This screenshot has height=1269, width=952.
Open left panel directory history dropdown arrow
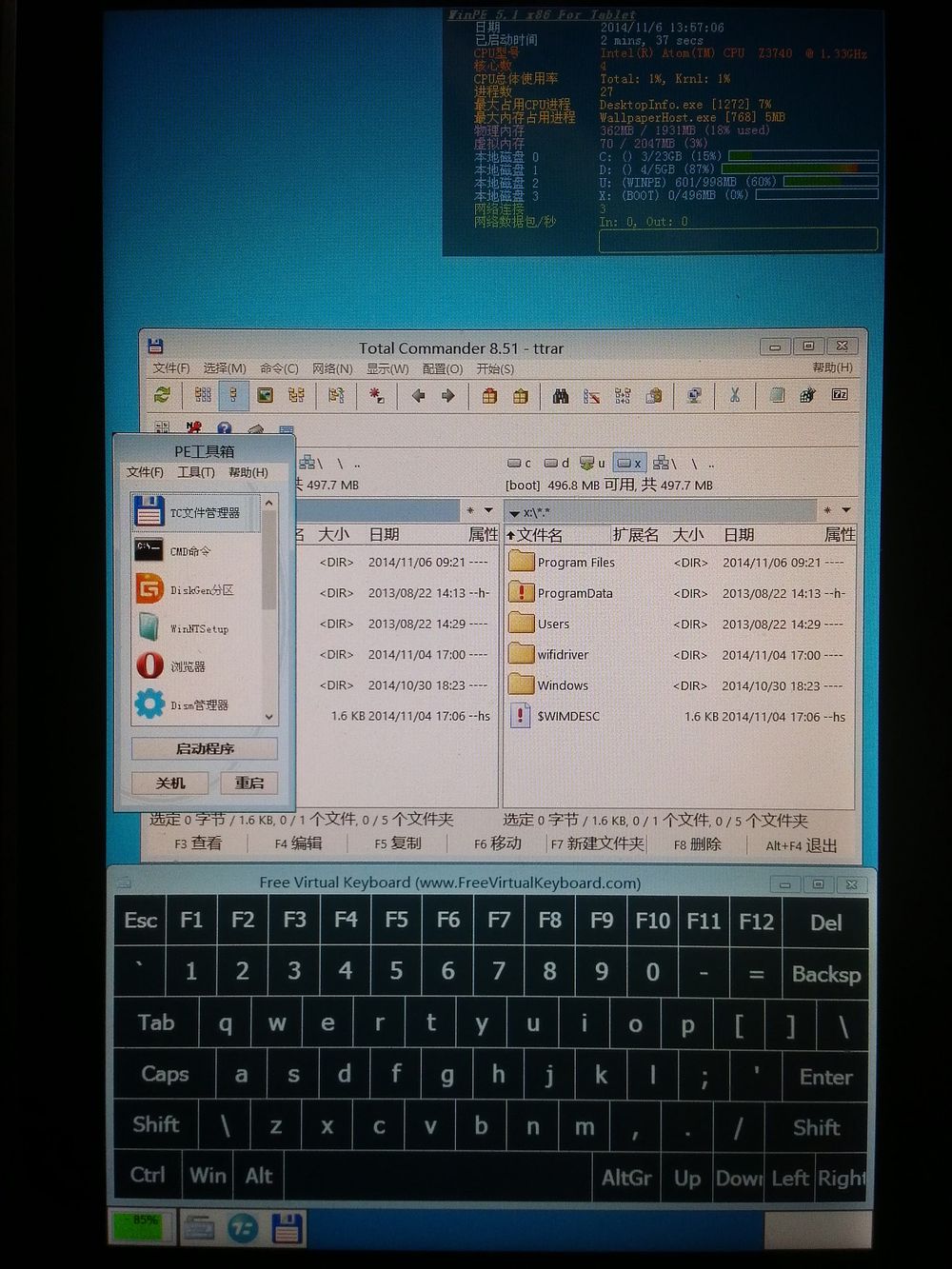click(x=488, y=510)
